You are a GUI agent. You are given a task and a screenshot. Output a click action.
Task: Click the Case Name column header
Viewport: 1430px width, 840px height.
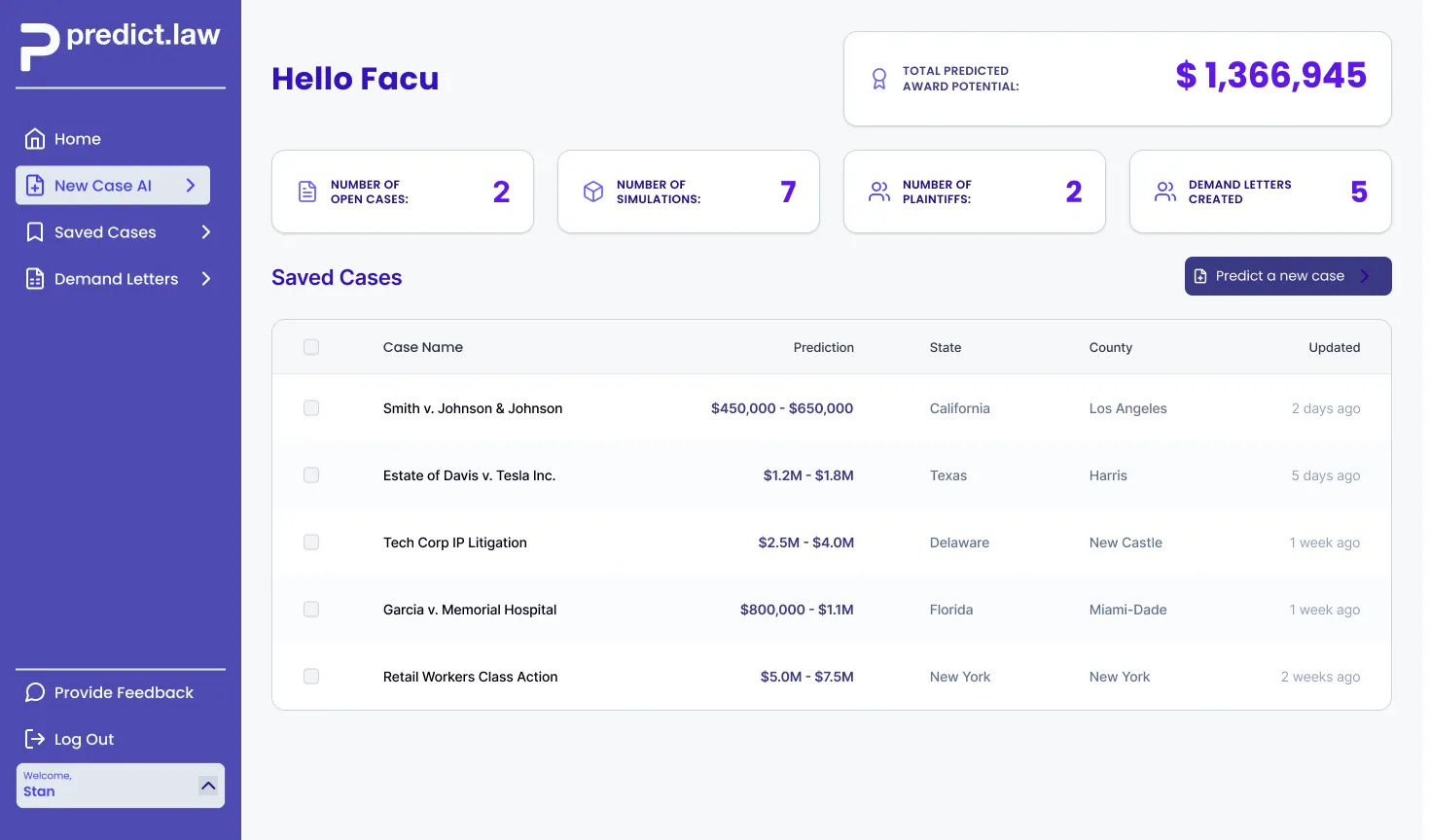pos(423,347)
